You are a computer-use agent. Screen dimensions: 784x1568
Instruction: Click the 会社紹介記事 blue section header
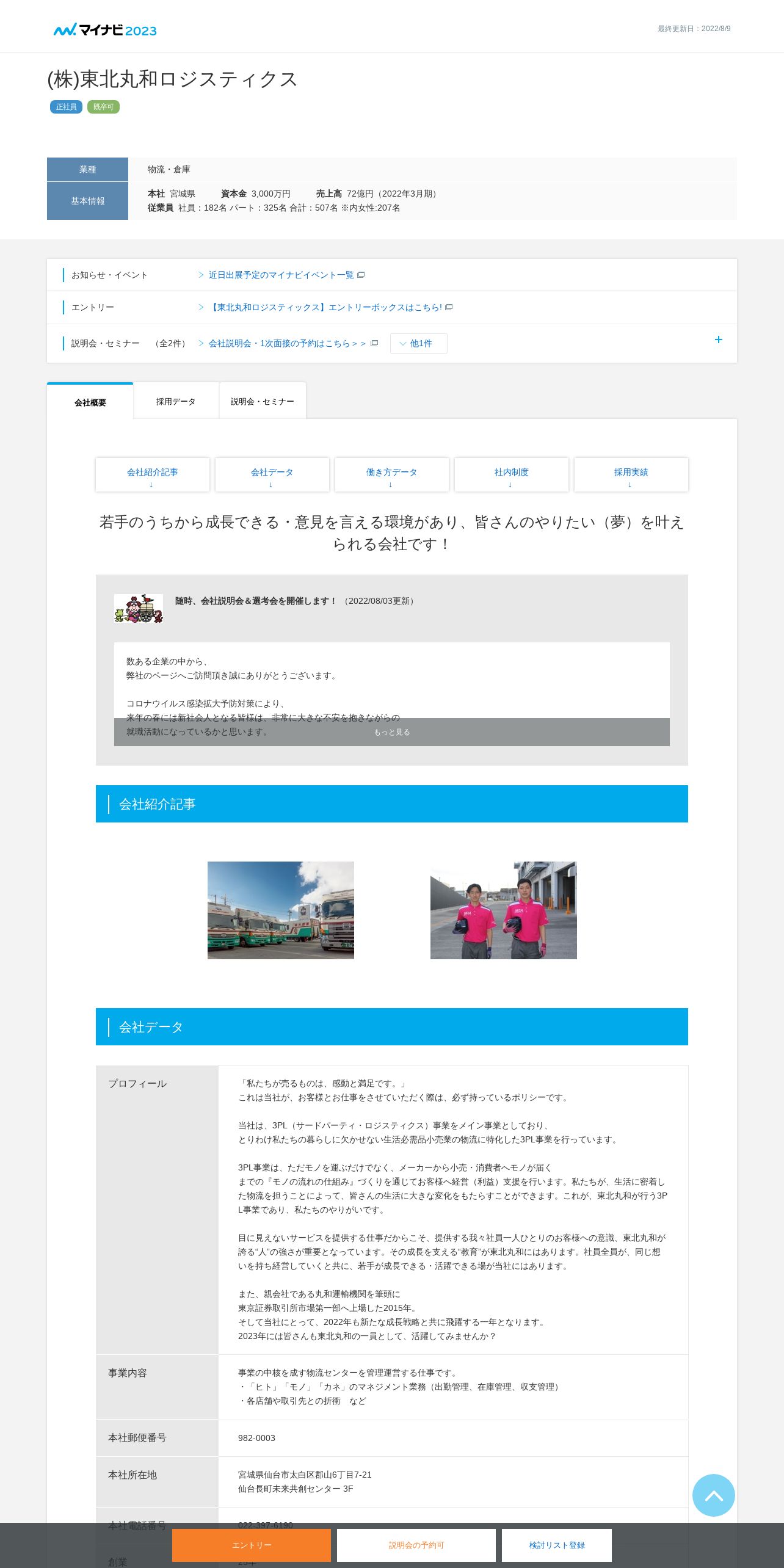click(x=392, y=804)
